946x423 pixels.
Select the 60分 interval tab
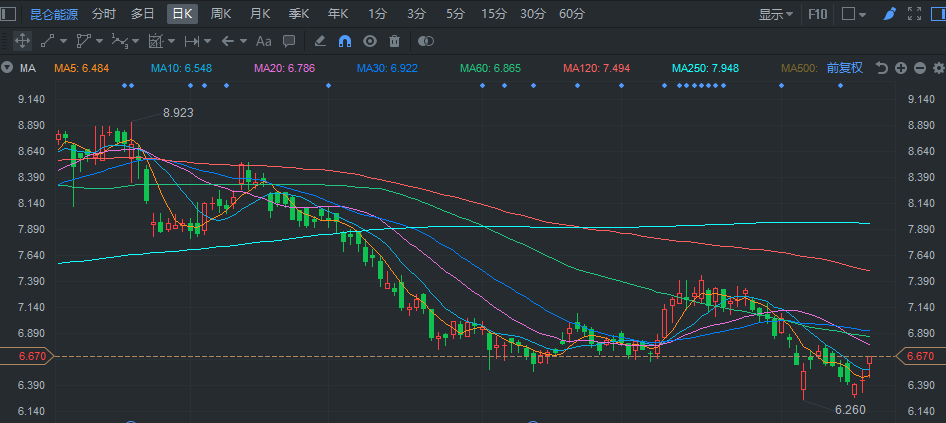coord(572,14)
